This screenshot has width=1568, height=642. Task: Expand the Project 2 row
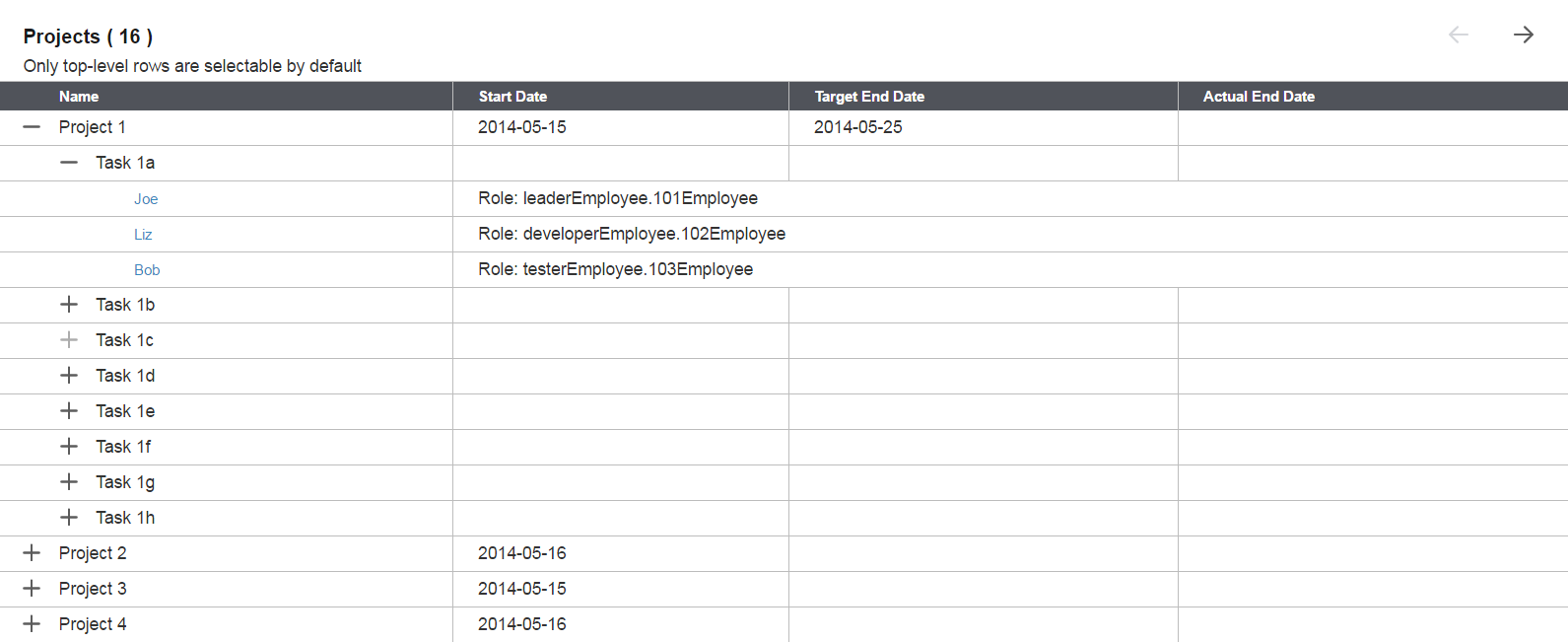(x=32, y=553)
